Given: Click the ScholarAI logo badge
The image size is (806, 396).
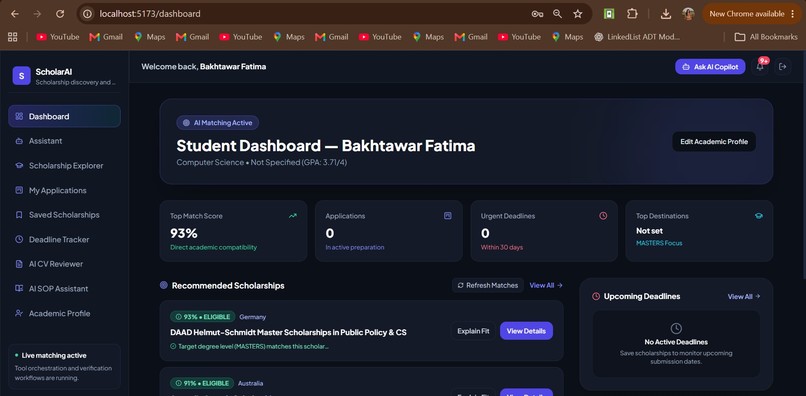Looking at the screenshot, I should tap(22, 76).
